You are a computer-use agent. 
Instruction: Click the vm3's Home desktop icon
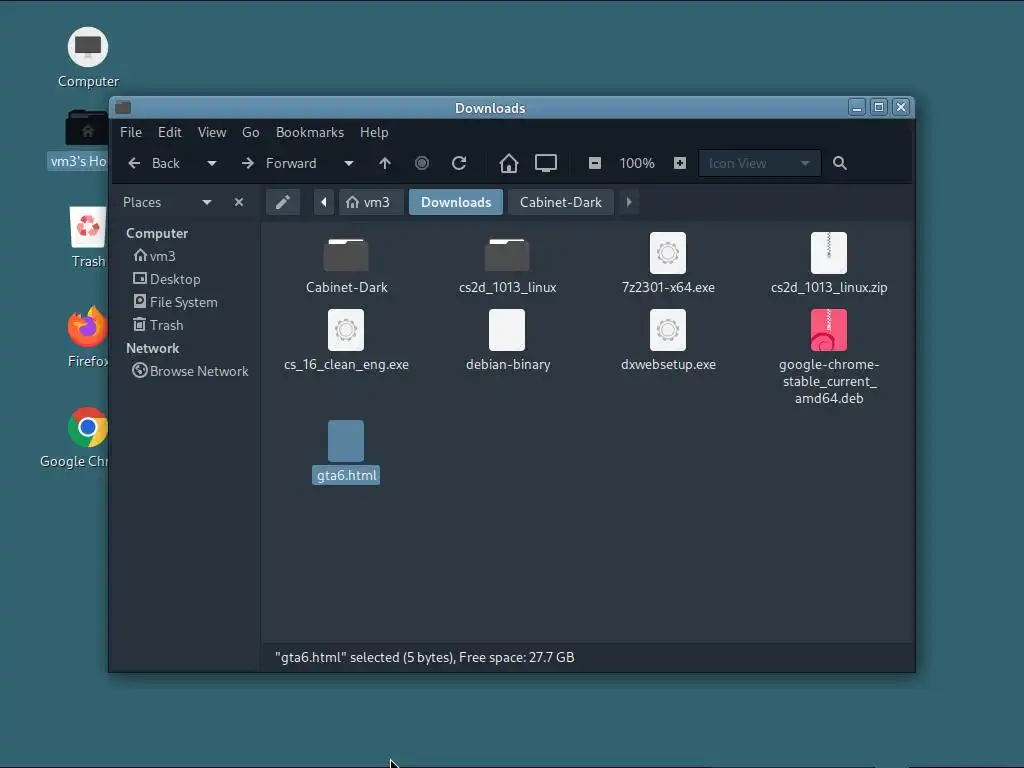[x=87, y=128]
